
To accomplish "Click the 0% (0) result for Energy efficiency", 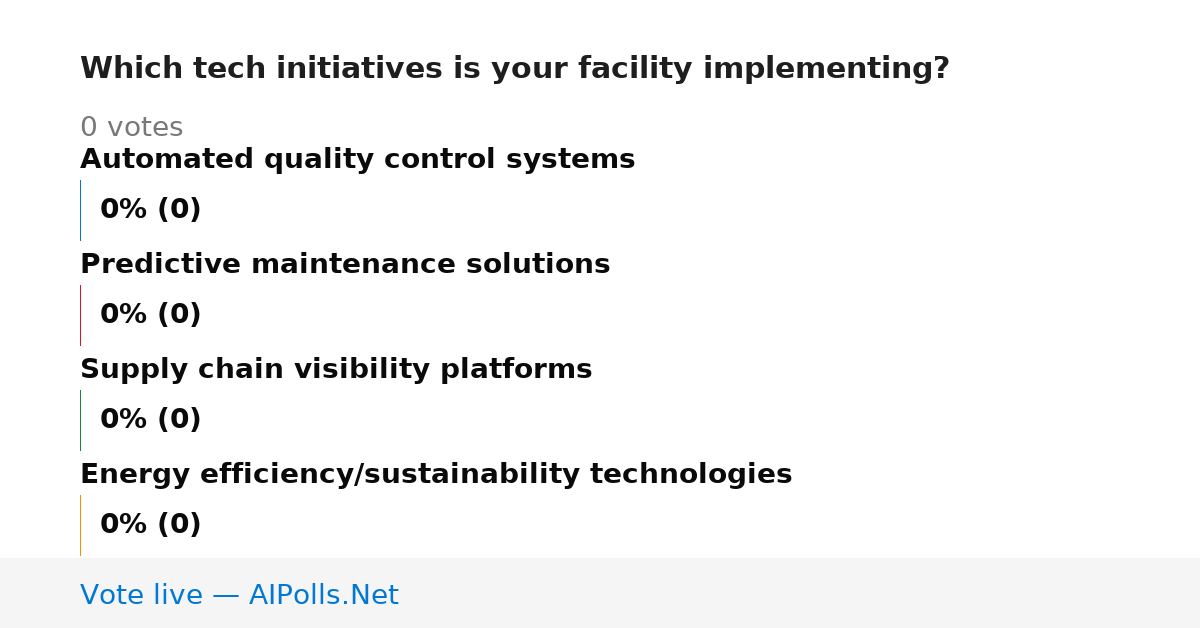I will (x=150, y=525).
